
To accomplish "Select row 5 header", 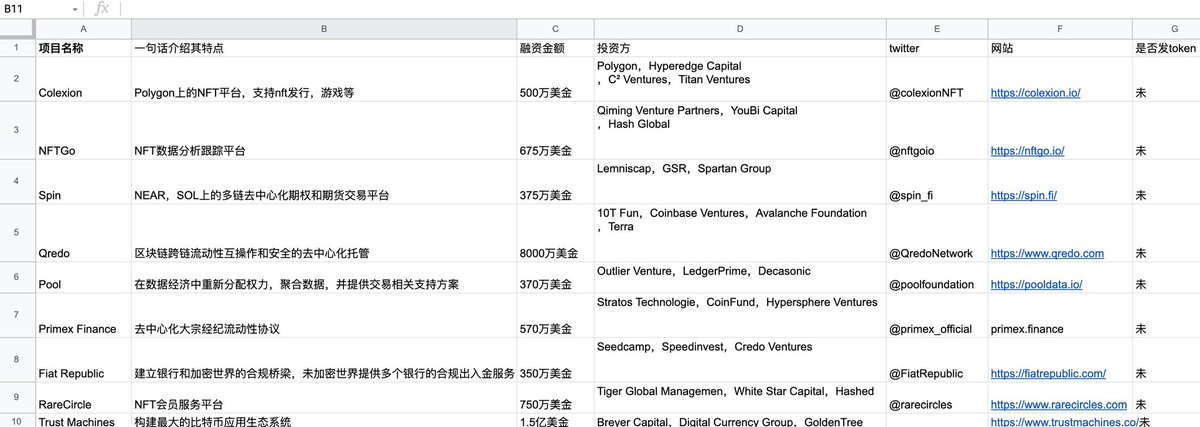I will tap(17, 233).
